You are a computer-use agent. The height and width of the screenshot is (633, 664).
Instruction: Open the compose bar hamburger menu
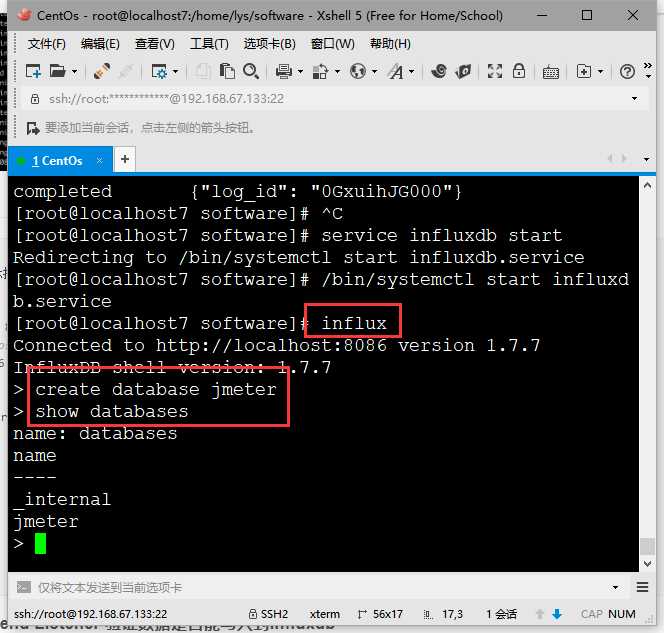642,587
